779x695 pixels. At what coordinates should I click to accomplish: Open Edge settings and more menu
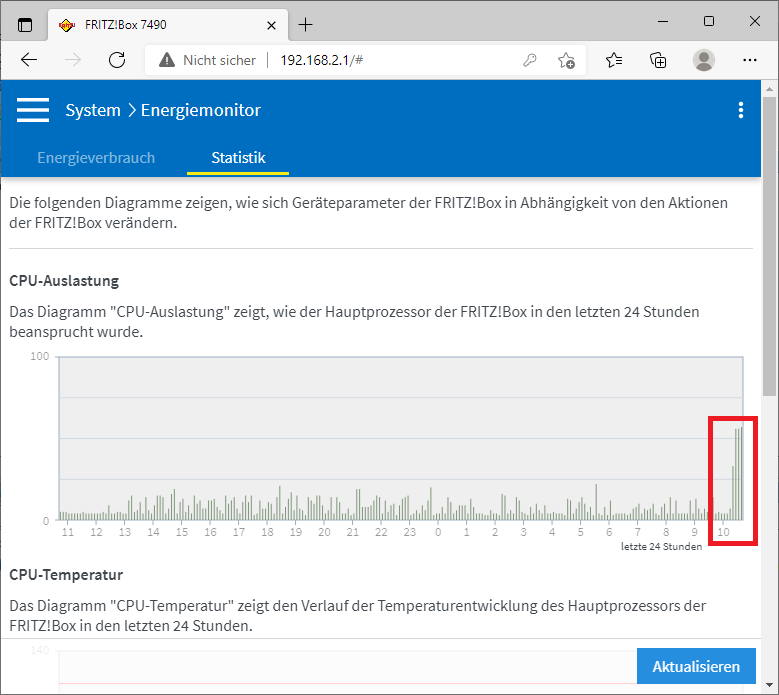tap(749, 60)
